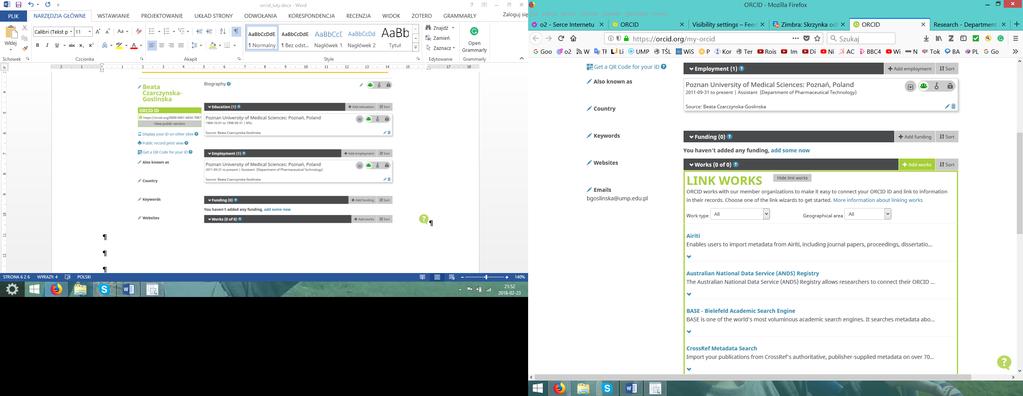Apply the Nagłówek 1 style in Word

[328, 38]
